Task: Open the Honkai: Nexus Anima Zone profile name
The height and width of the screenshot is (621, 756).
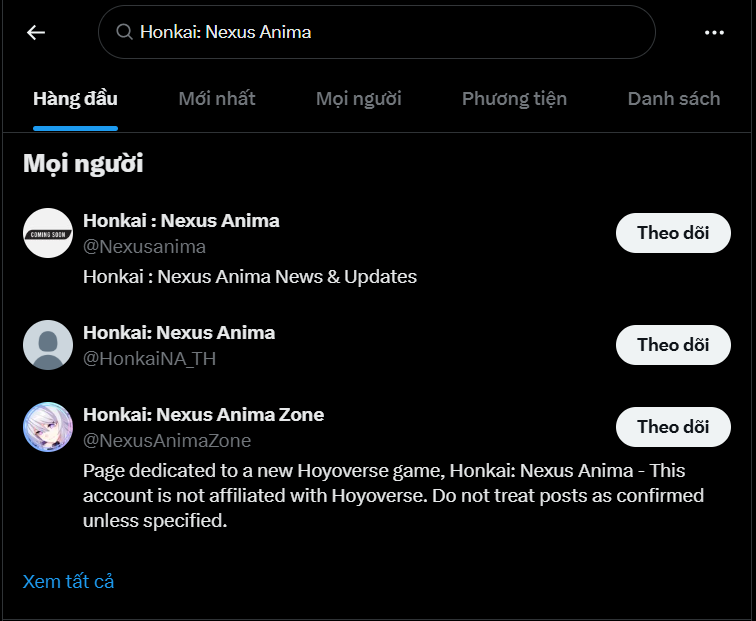Action: pos(203,414)
